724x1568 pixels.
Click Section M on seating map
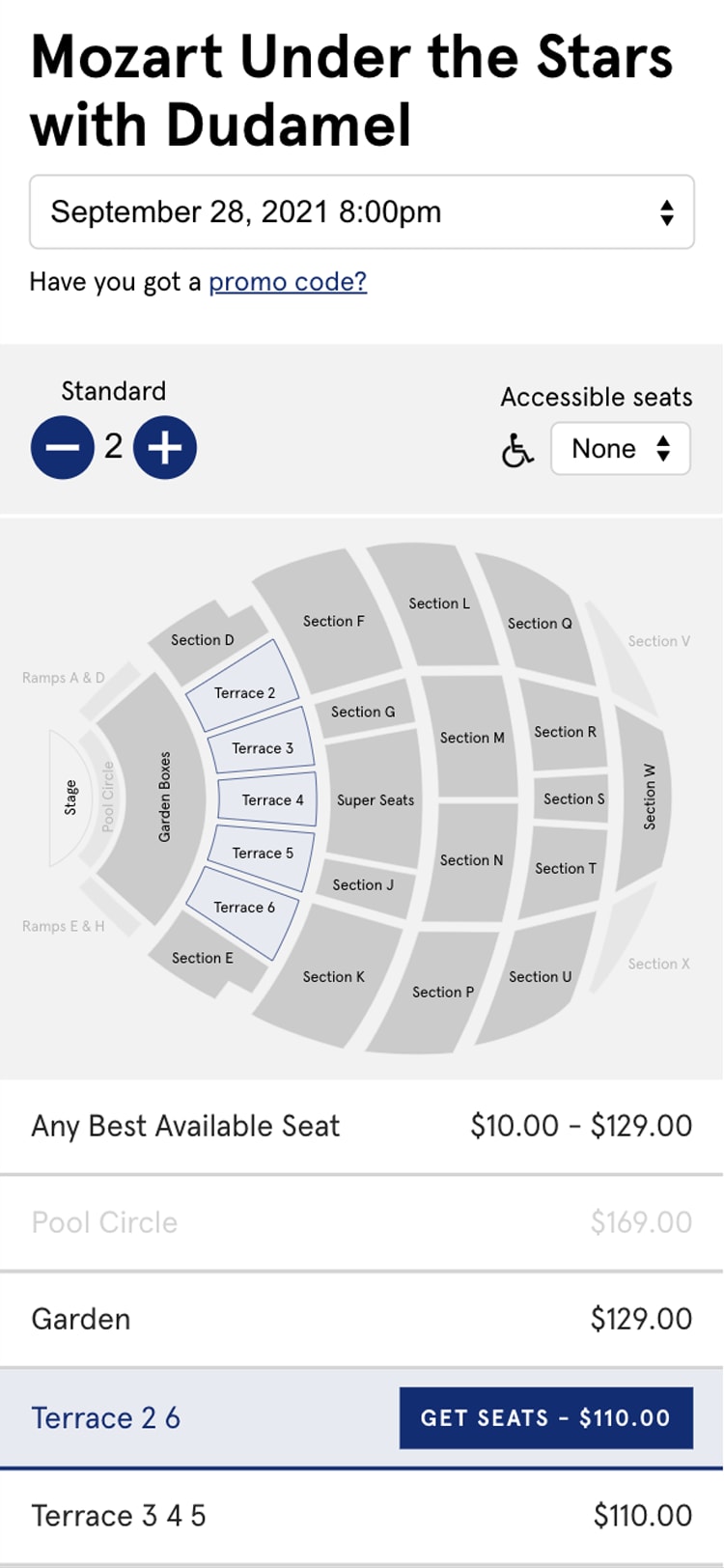coord(472,738)
